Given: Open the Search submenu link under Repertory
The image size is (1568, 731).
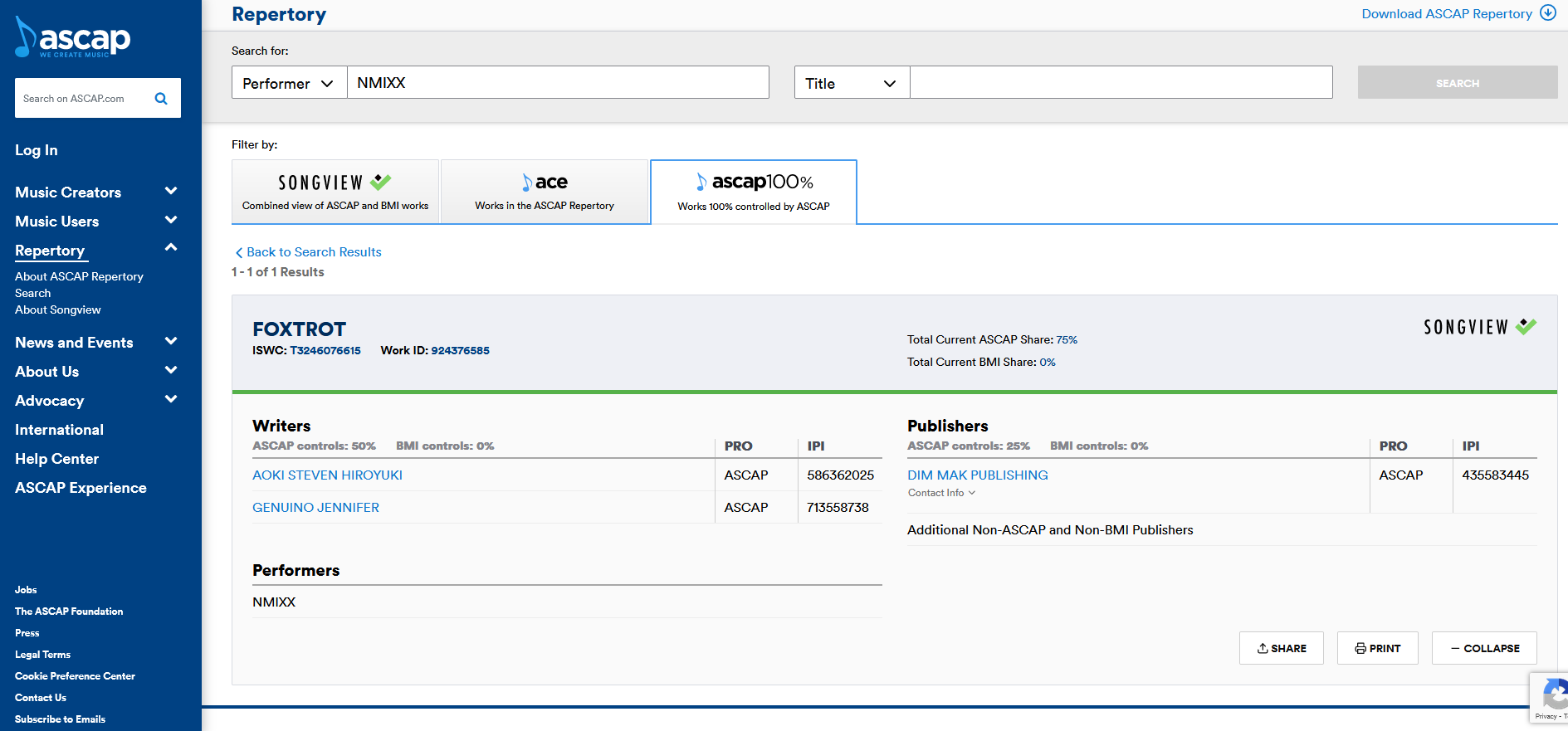Looking at the screenshot, I should [33, 293].
